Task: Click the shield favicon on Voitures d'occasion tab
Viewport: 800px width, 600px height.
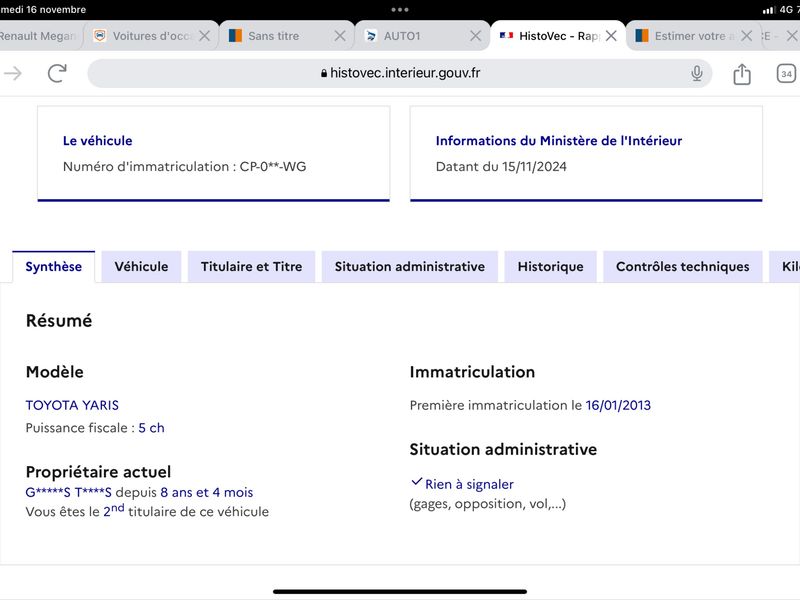Action: click(x=100, y=36)
